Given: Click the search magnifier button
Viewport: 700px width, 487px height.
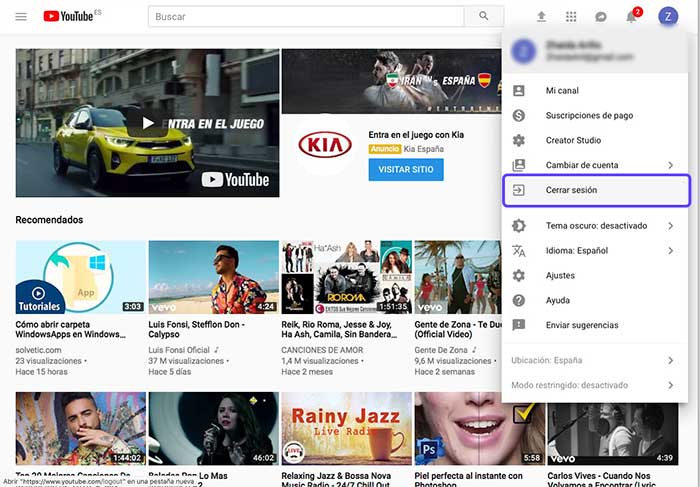Looking at the screenshot, I should 483,17.
